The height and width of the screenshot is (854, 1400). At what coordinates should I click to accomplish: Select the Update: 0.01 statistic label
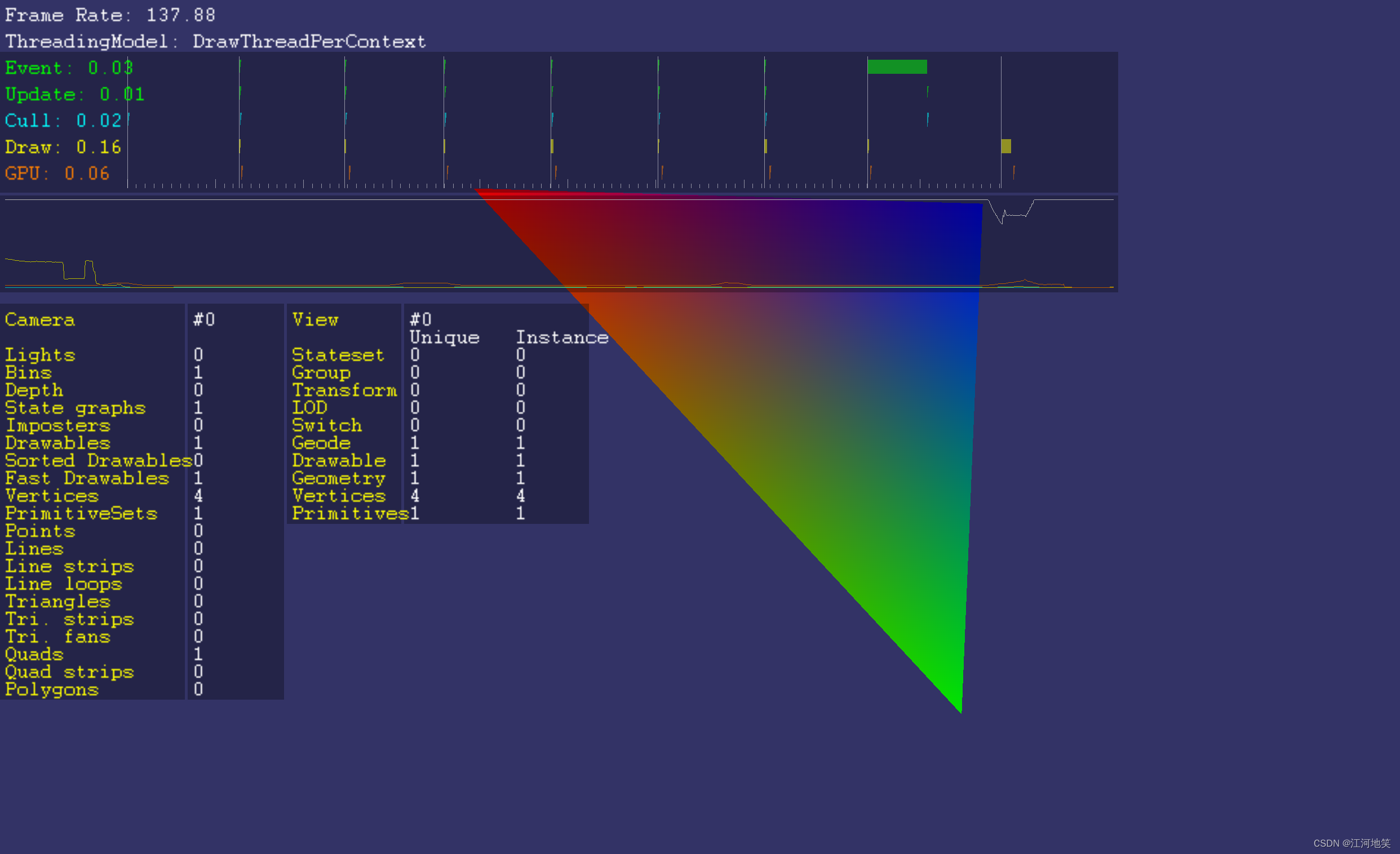74,94
